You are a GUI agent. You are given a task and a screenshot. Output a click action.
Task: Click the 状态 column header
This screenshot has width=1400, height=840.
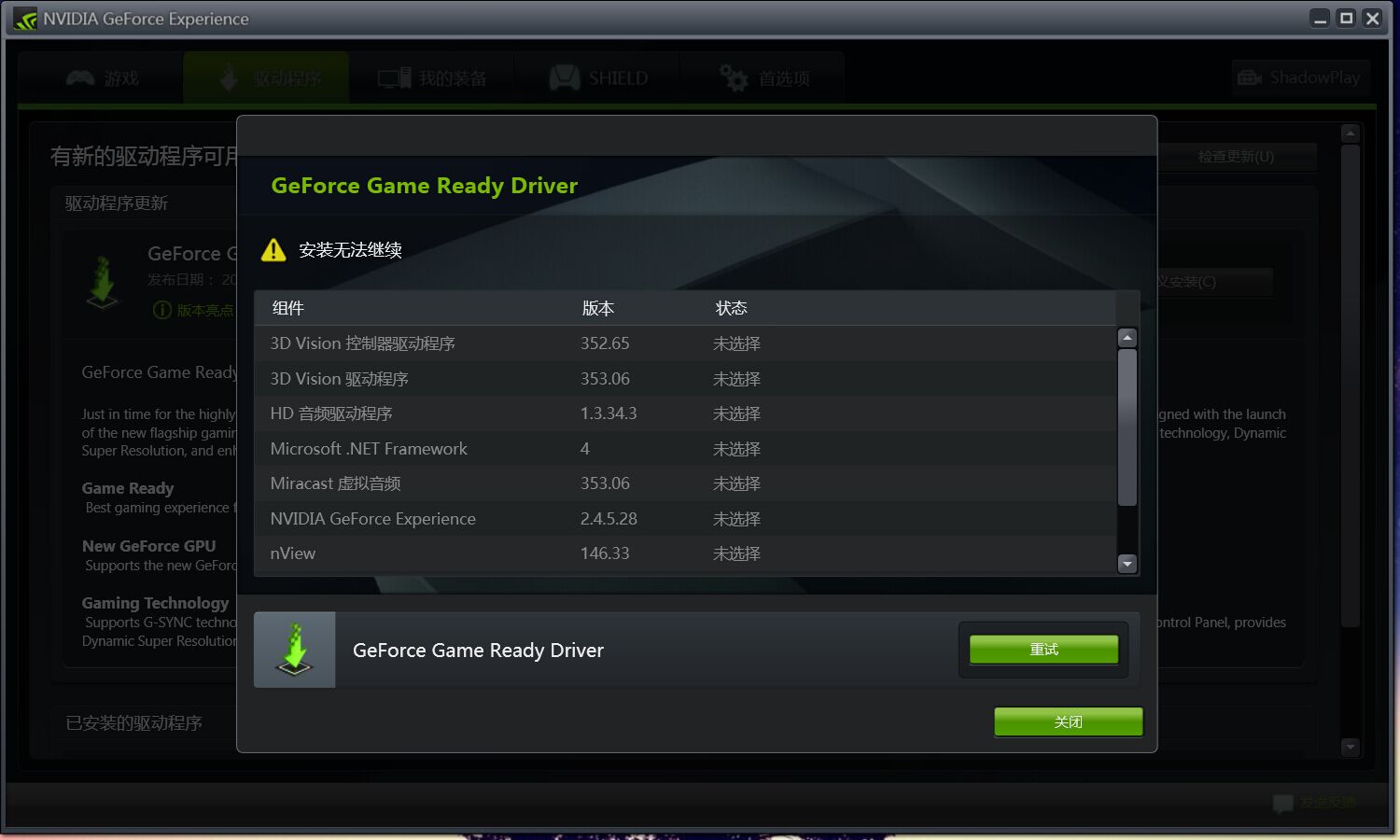pos(731,308)
